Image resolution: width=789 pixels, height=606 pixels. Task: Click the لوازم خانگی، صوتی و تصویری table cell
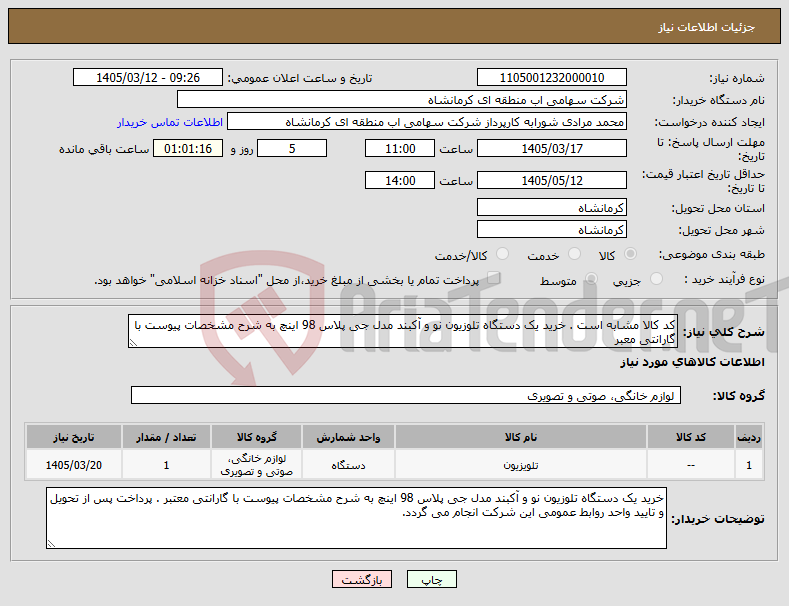coord(257,465)
